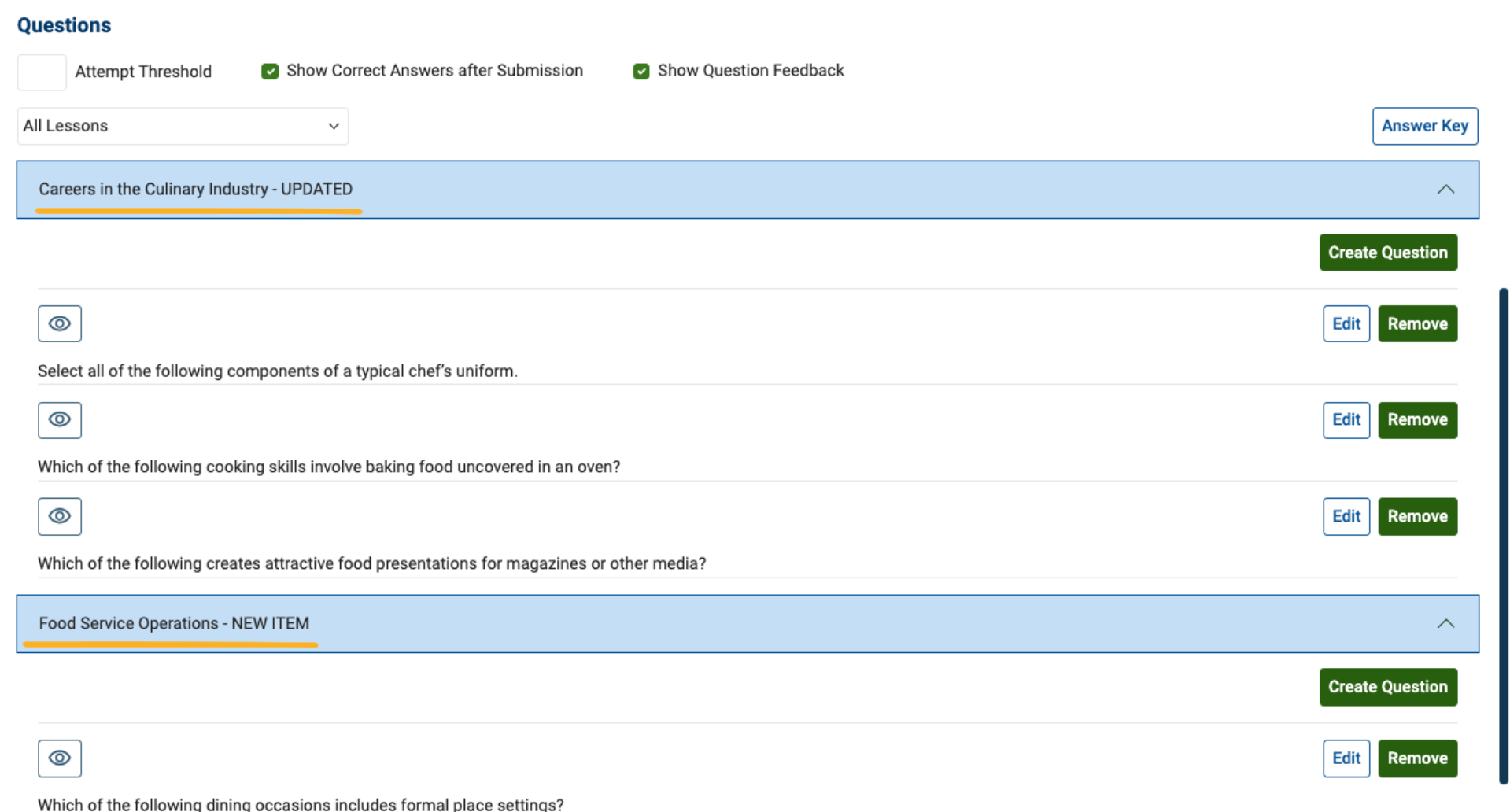Create a question under Food Service Operations
The image size is (1510, 812).
pyautogui.click(x=1387, y=686)
